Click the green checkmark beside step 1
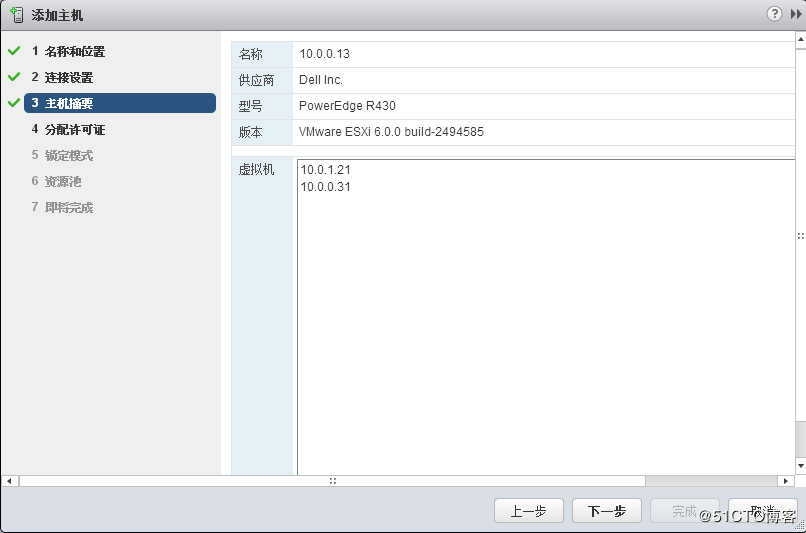This screenshot has width=806, height=533. coord(14,51)
